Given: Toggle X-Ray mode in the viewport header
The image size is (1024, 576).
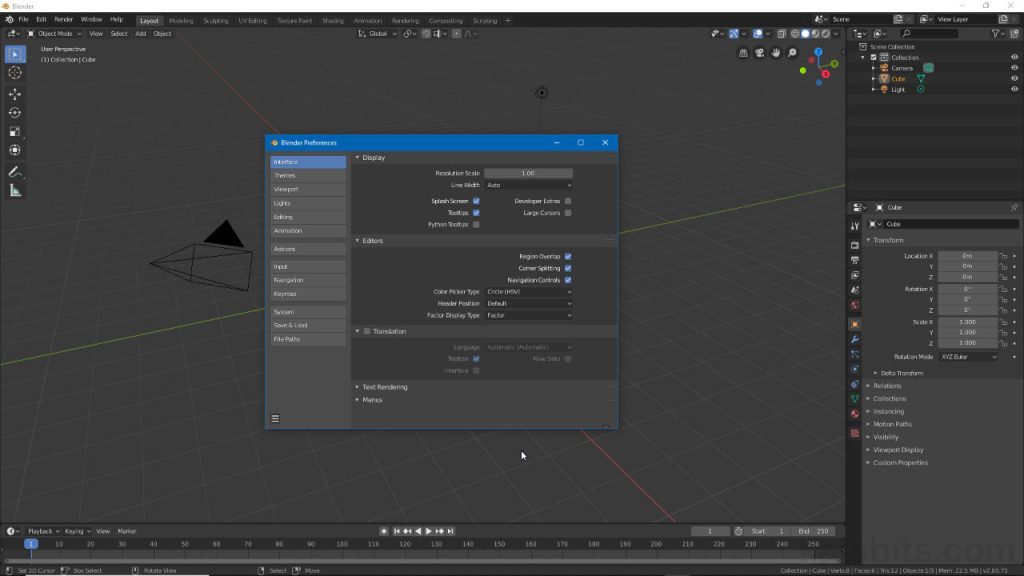Looking at the screenshot, I should 781,33.
